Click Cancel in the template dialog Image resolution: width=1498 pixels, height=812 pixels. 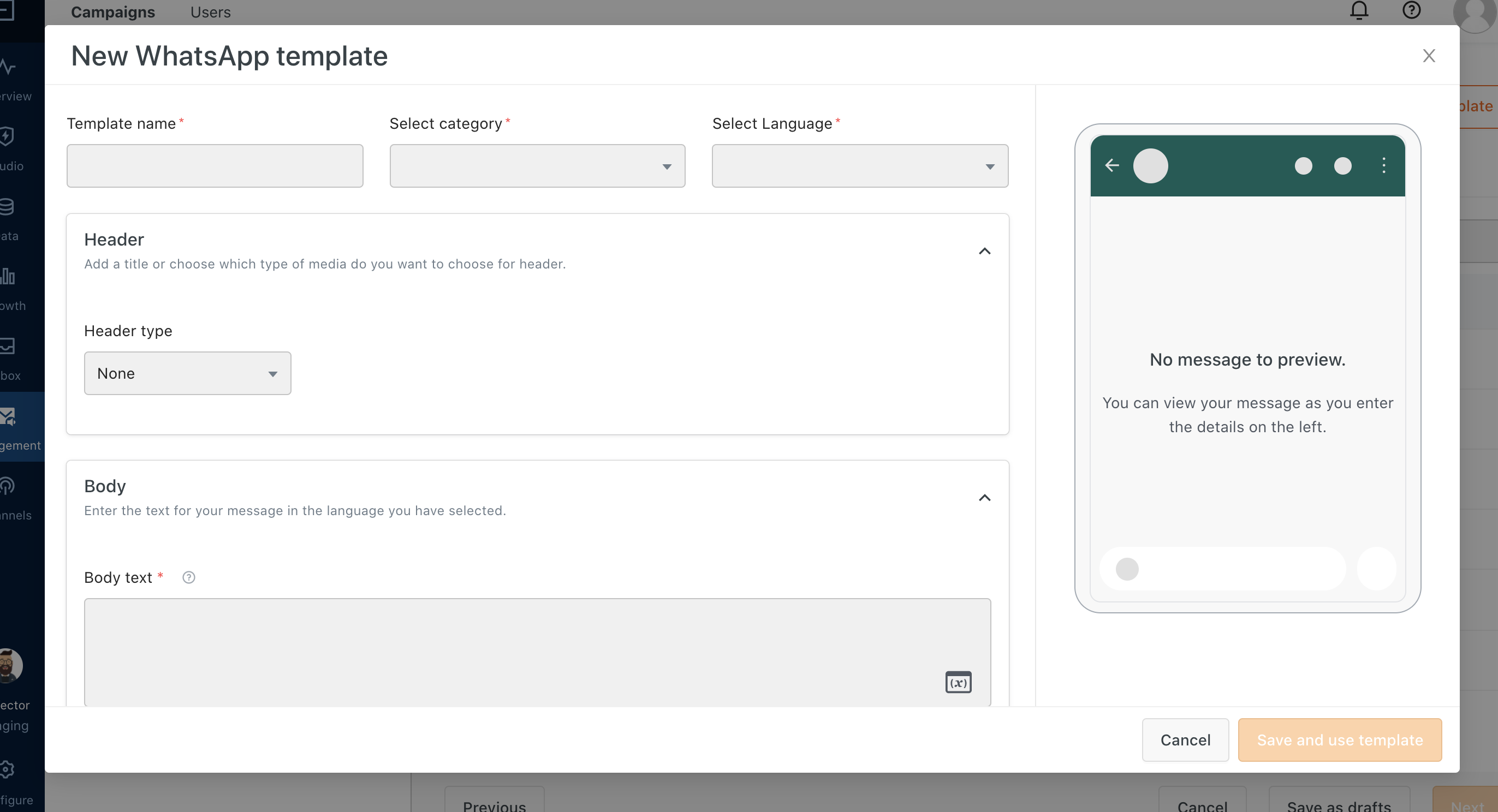tap(1185, 740)
